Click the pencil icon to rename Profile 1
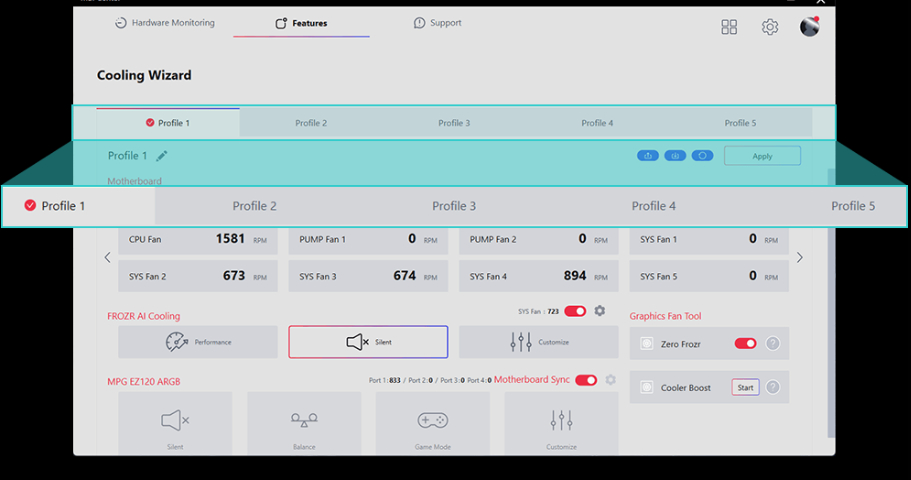 (162, 156)
